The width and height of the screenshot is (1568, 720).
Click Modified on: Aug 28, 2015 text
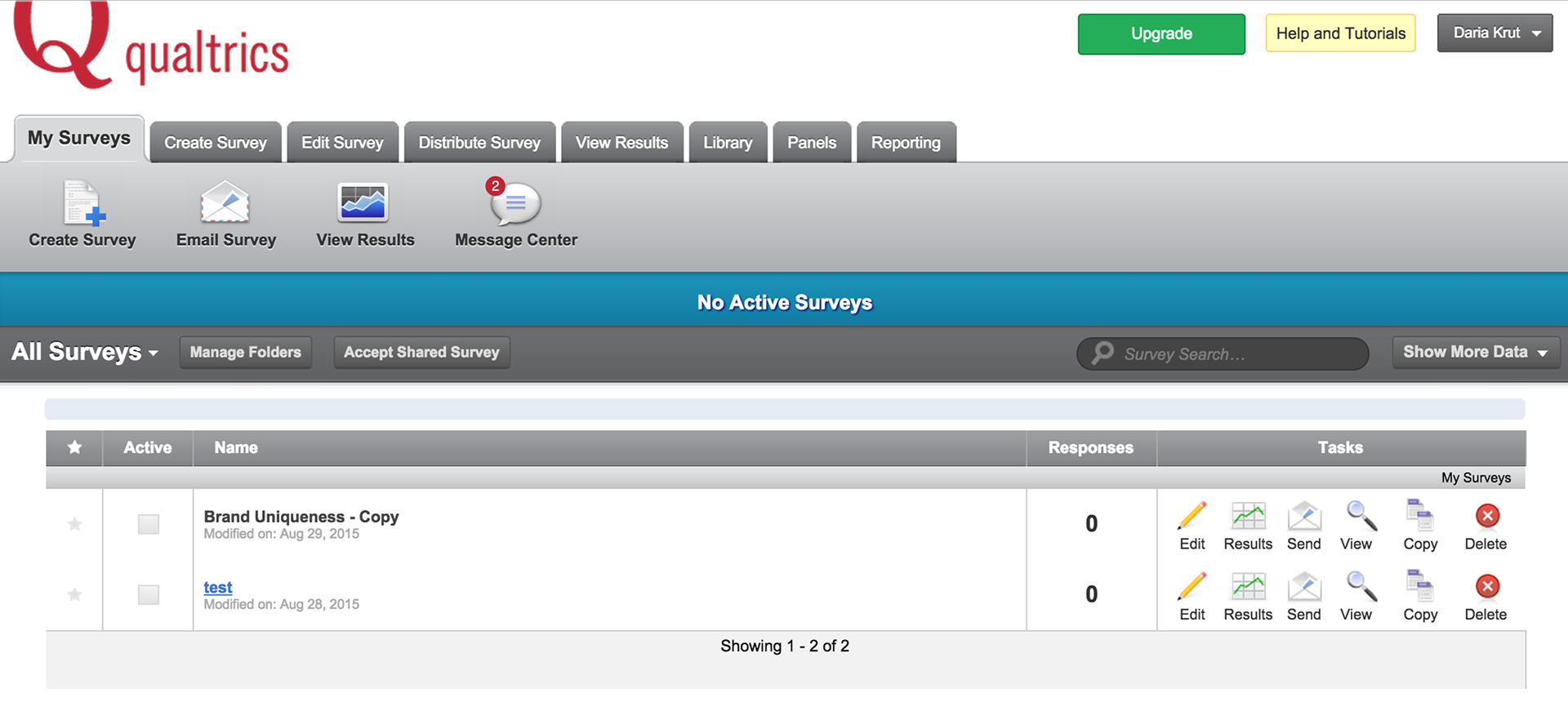click(282, 604)
